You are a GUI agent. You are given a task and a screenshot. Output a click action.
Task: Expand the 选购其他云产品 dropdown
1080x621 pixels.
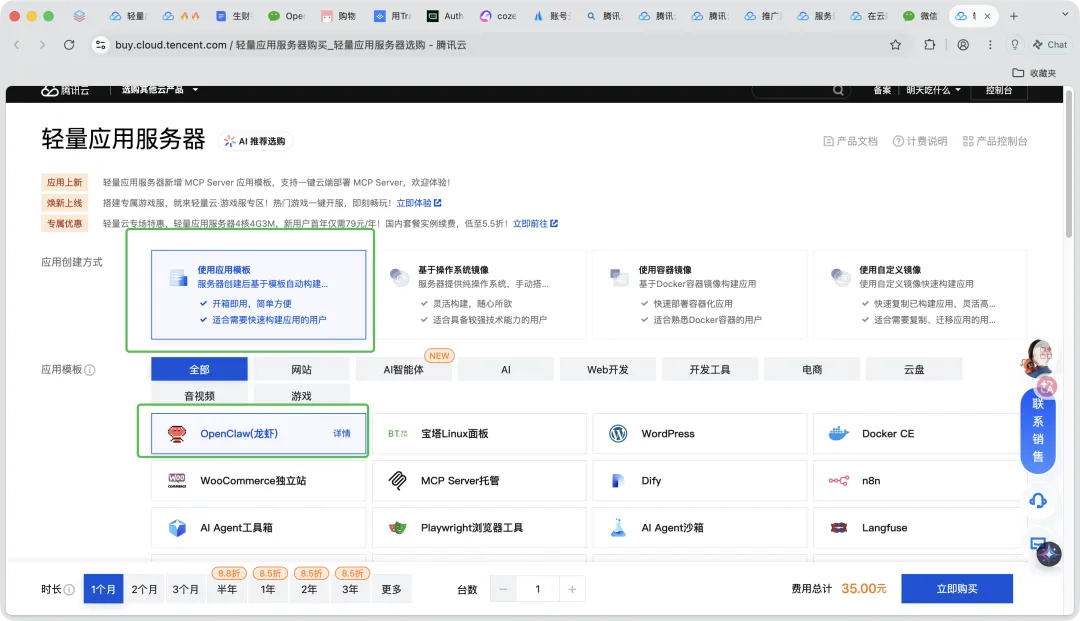pos(160,90)
